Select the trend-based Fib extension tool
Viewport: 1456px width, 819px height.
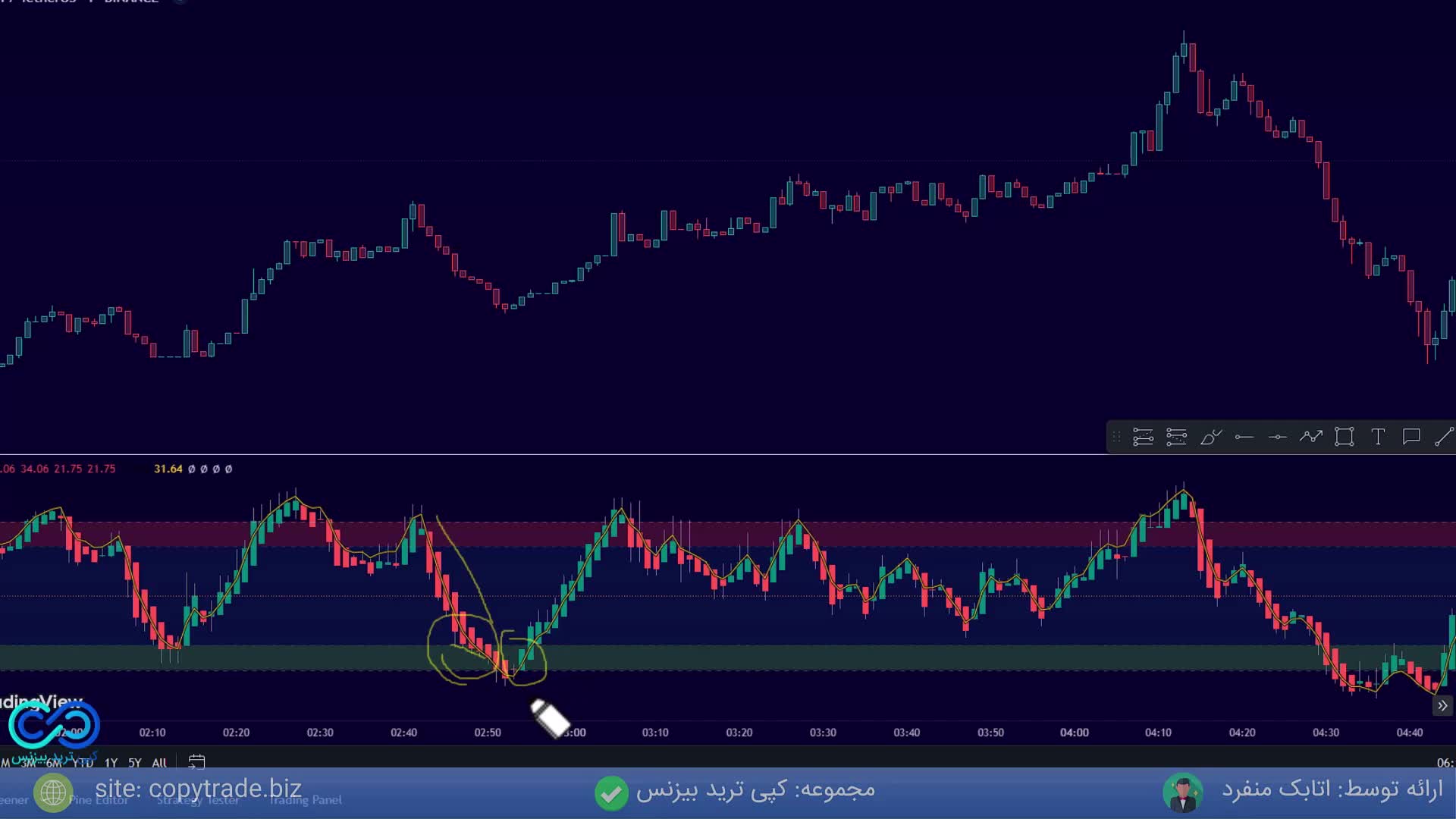click(1176, 437)
